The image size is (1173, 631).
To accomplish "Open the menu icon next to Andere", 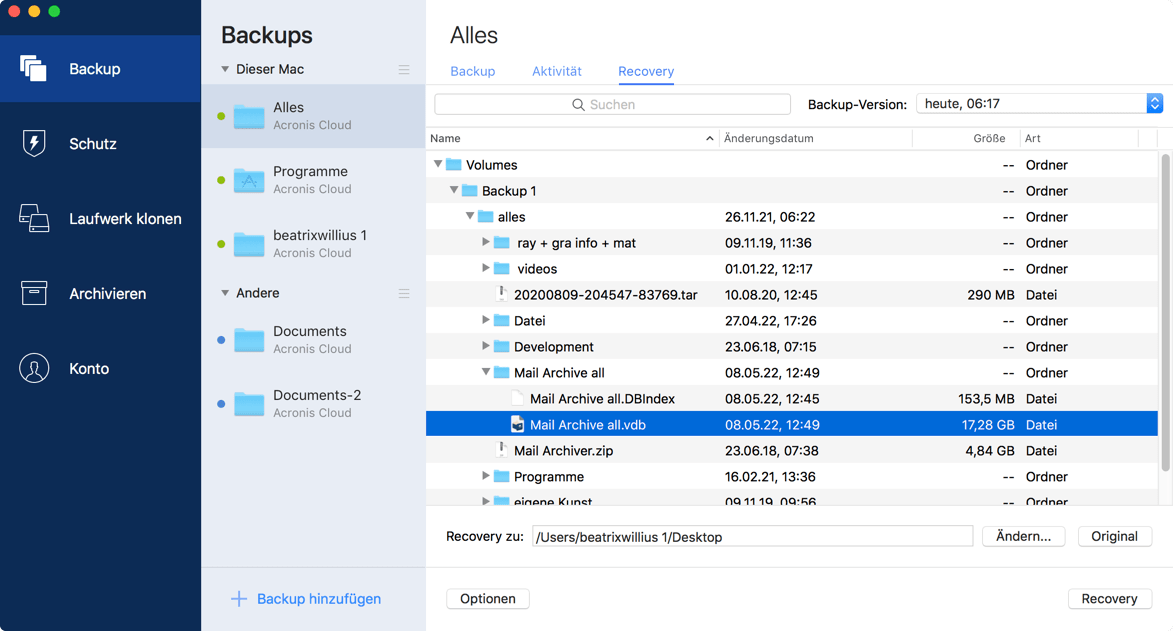I will coord(404,294).
